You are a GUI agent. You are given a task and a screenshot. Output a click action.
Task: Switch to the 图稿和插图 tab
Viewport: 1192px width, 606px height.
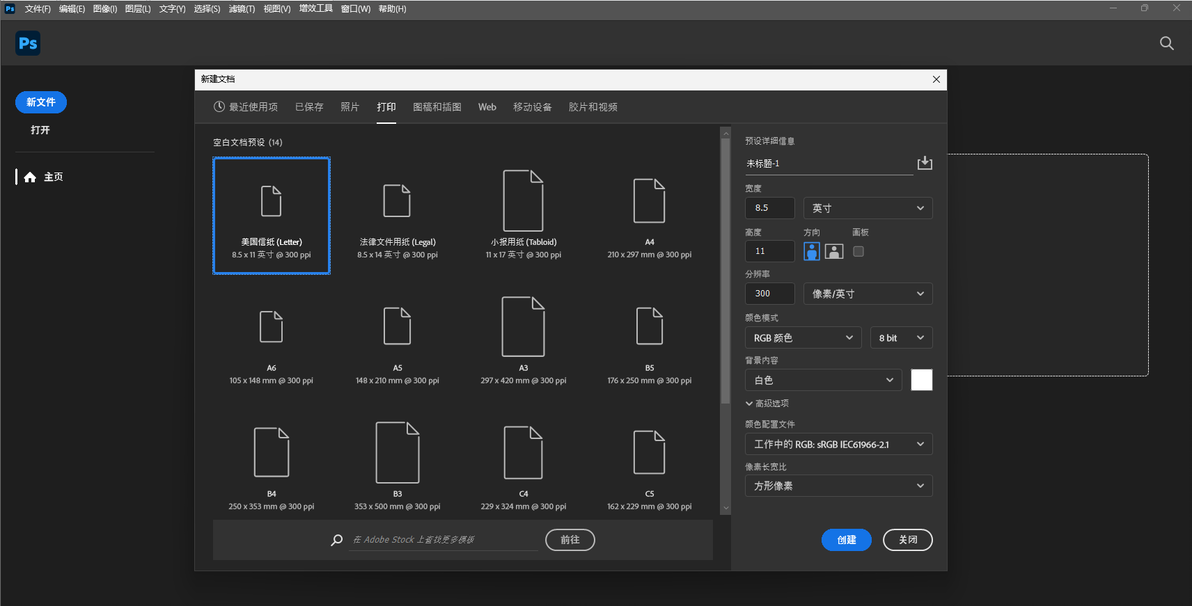tap(437, 107)
